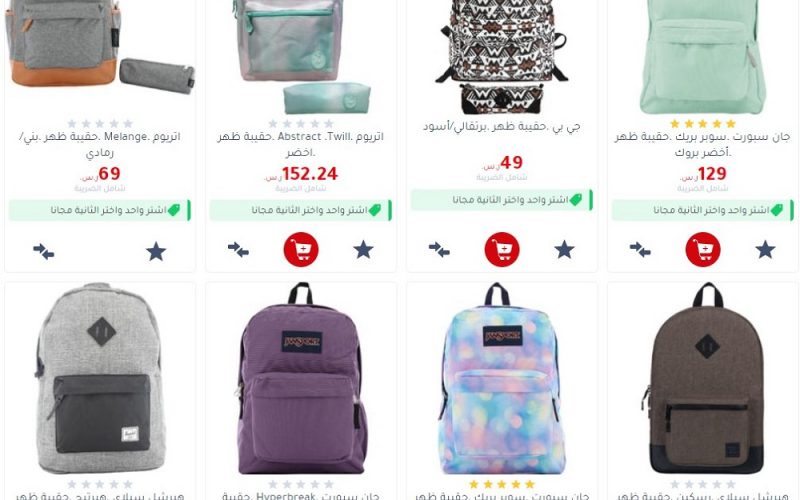
Task: View the pastel bokeh JanSport backpack image
Action: click(x=502, y=379)
